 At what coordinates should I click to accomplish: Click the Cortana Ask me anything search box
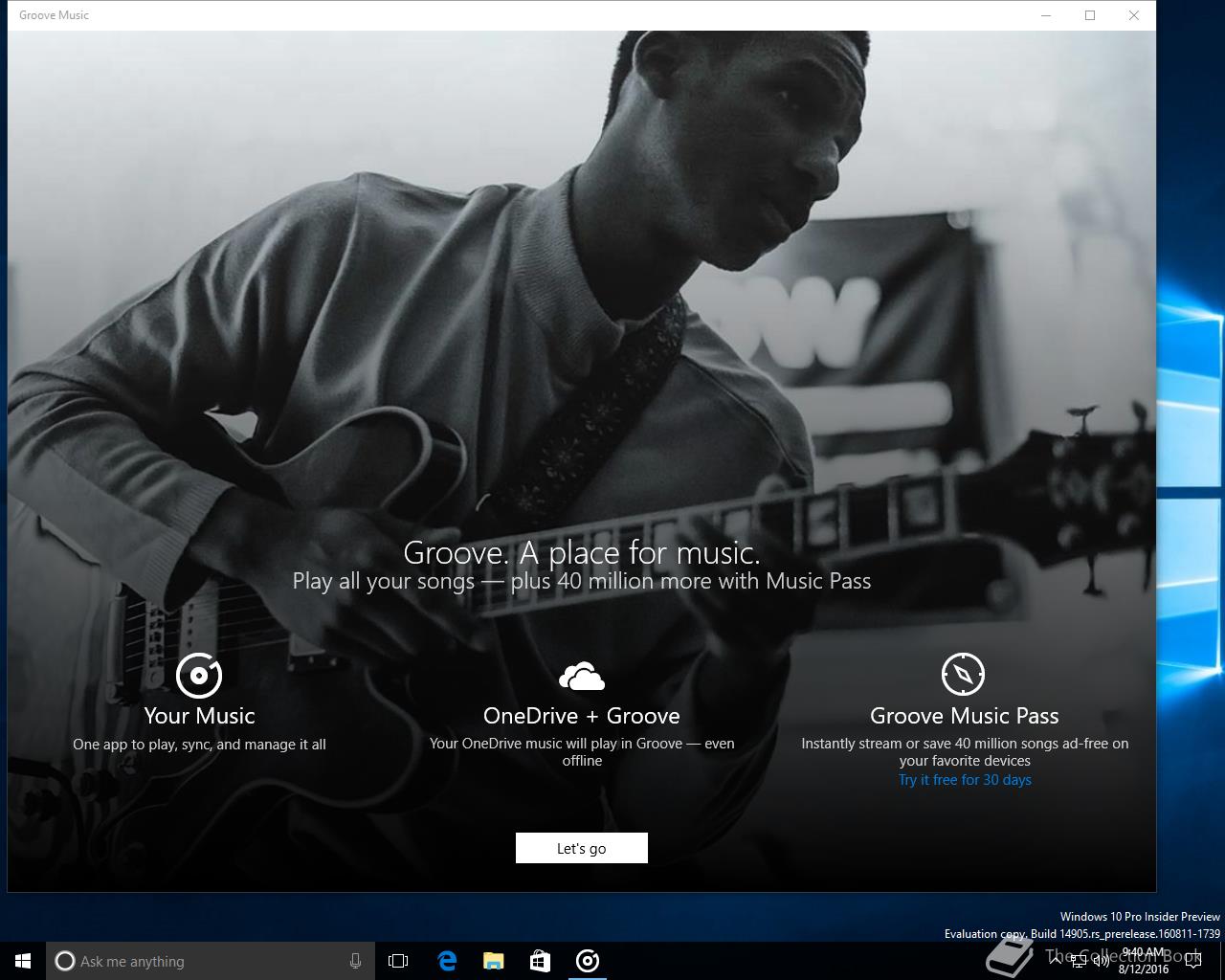point(209,961)
